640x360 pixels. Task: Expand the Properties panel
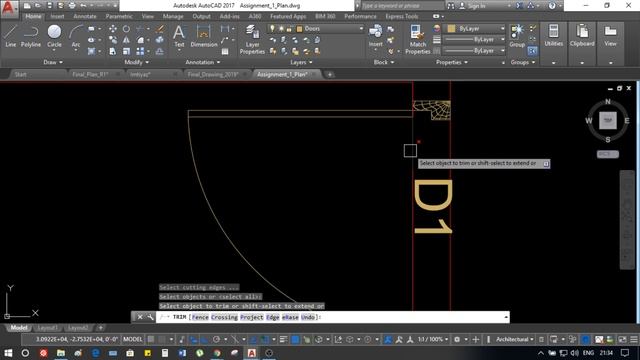452,62
